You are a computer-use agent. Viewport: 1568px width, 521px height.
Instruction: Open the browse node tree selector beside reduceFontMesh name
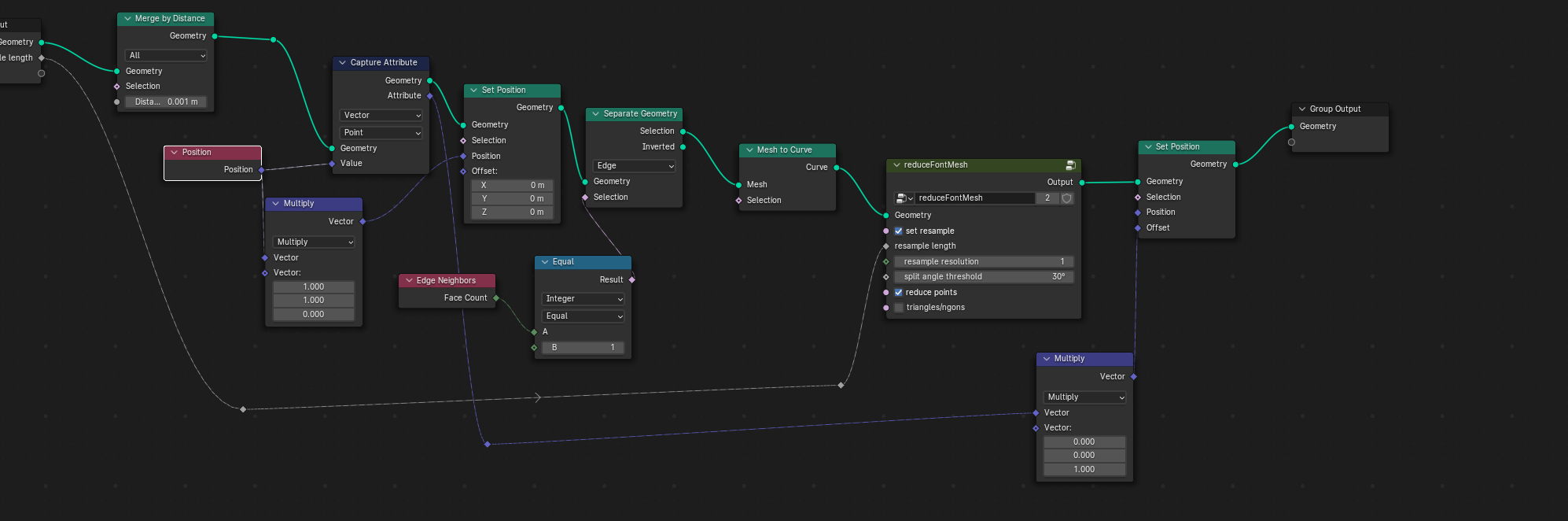tap(904, 198)
